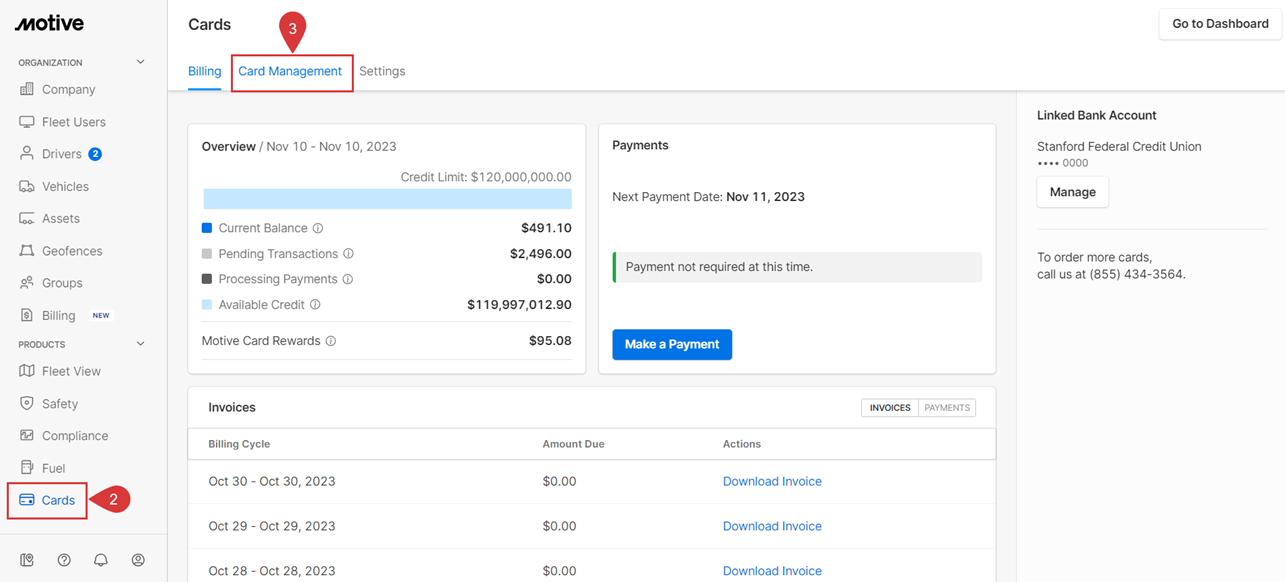1285x582 pixels.
Task: Click the Motive Card Rewards info icon
Action: [331, 341]
